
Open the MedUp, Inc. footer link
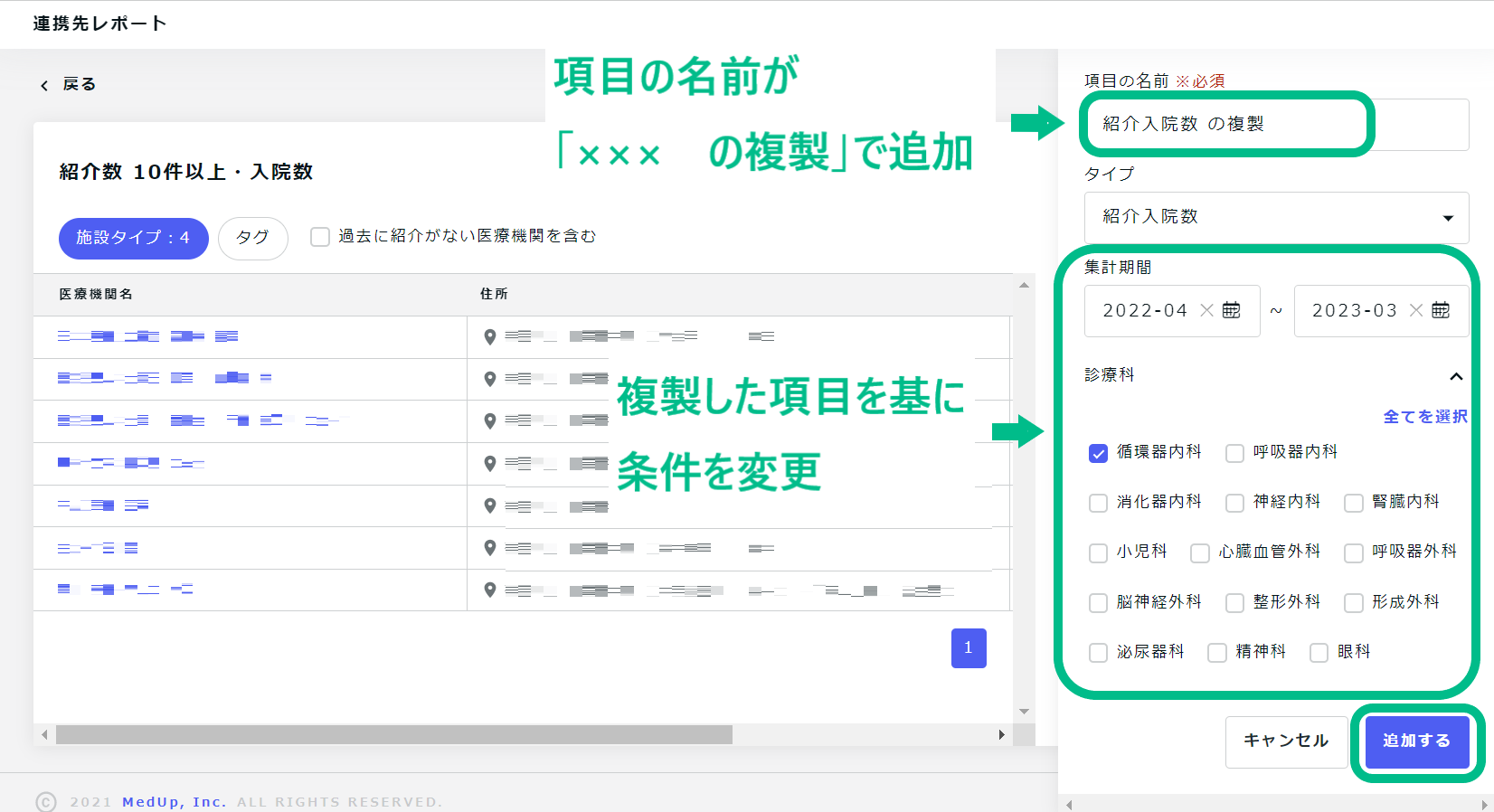tap(174, 802)
